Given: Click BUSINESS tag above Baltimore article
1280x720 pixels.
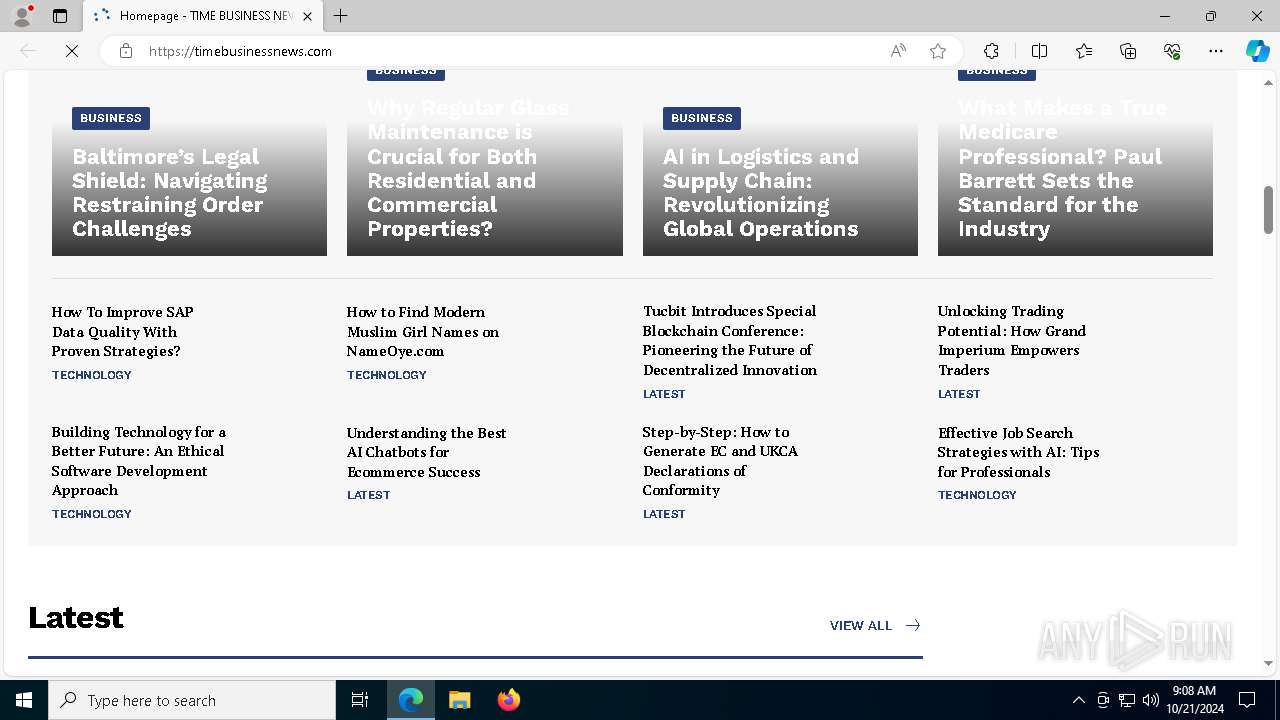Looking at the screenshot, I should click(x=111, y=118).
